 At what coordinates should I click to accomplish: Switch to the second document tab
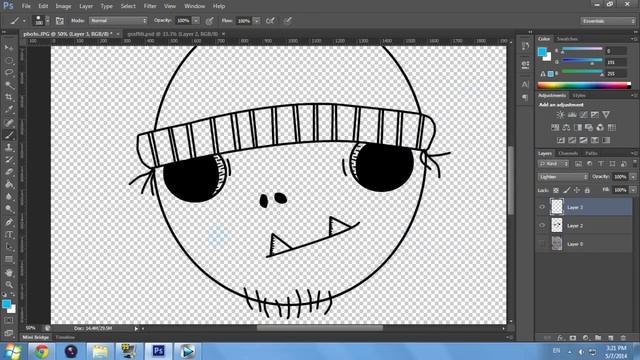[x=173, y=34]
